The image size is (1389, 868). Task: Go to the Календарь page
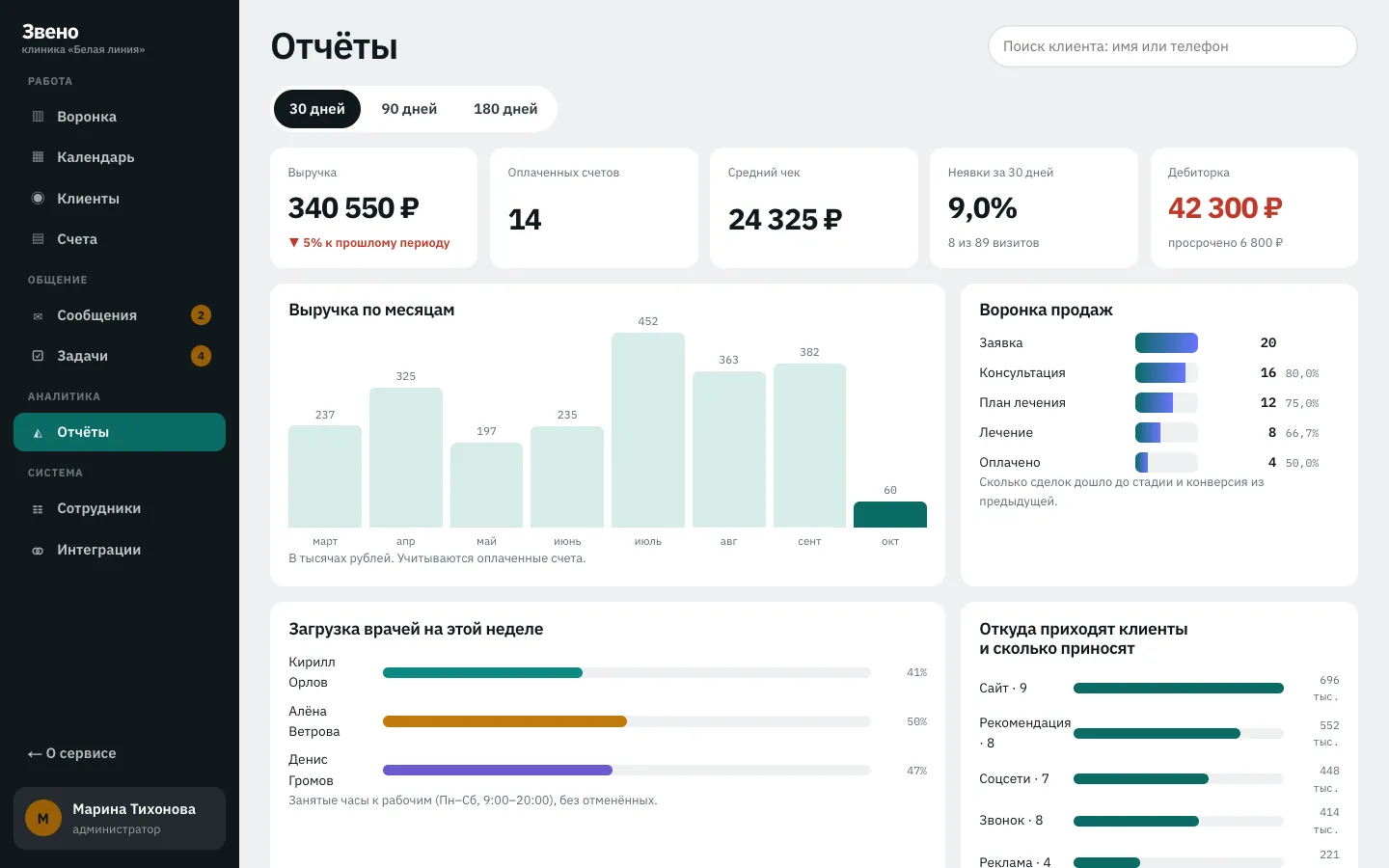click(120, 157)
